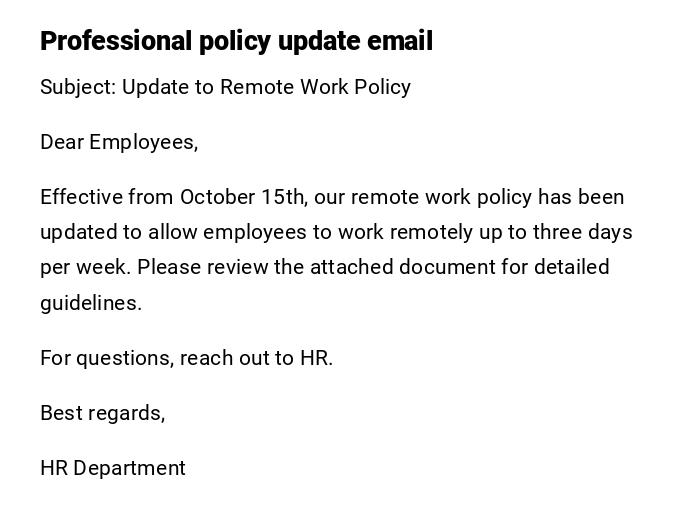The width and height of the screenshot is (700, 530).
Task: Click the signature 'HR Department'
Action: (x=113, y=468)
